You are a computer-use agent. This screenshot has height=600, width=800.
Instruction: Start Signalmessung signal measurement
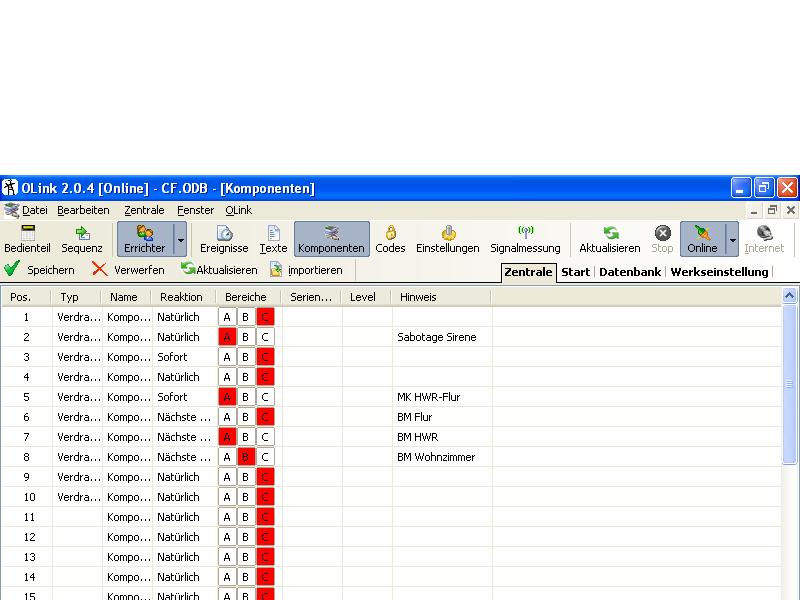pyautogui.click(x=525, y=239)
